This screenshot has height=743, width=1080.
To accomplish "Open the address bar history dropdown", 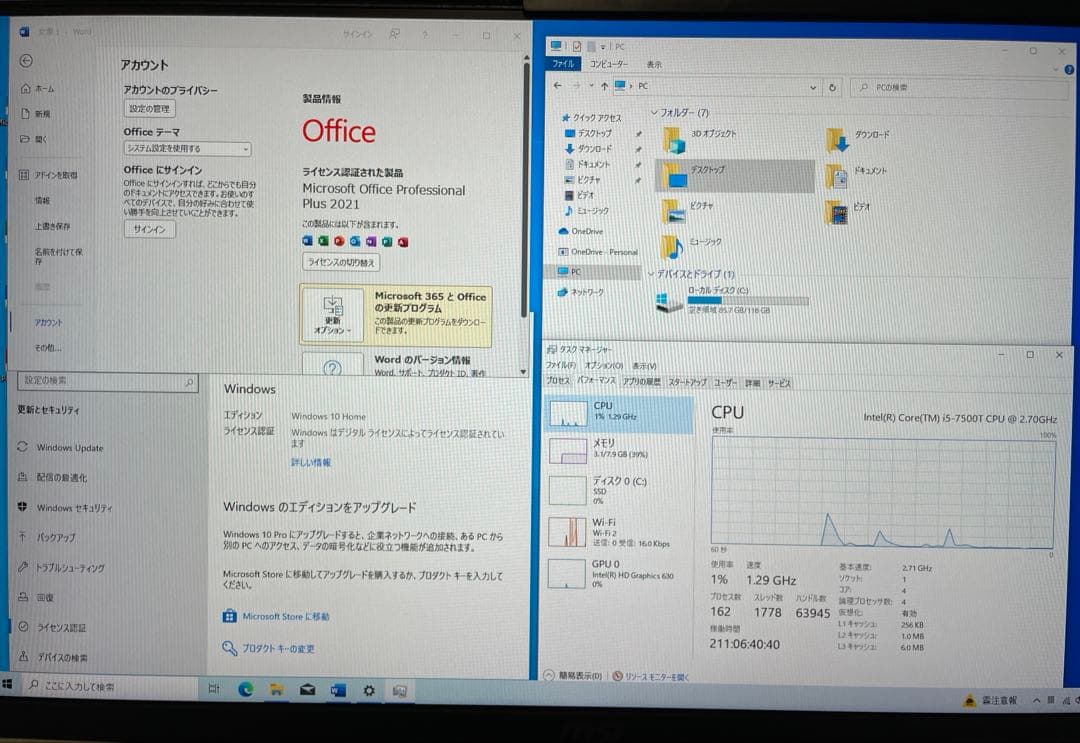I will pyautogui.click(x=813, y=87).
